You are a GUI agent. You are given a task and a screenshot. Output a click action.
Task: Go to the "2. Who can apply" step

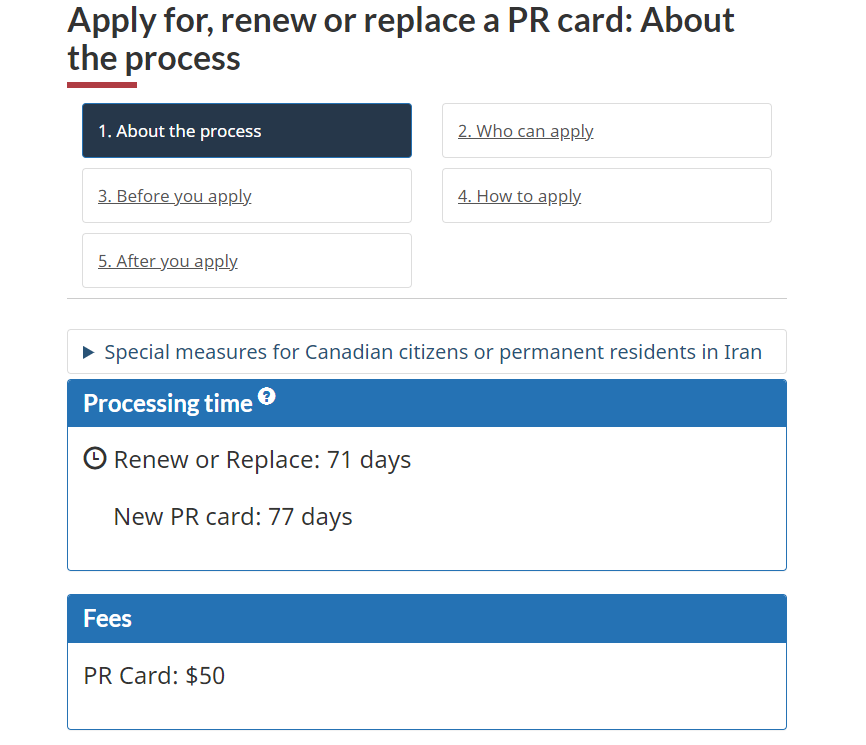tap(526, 131)
